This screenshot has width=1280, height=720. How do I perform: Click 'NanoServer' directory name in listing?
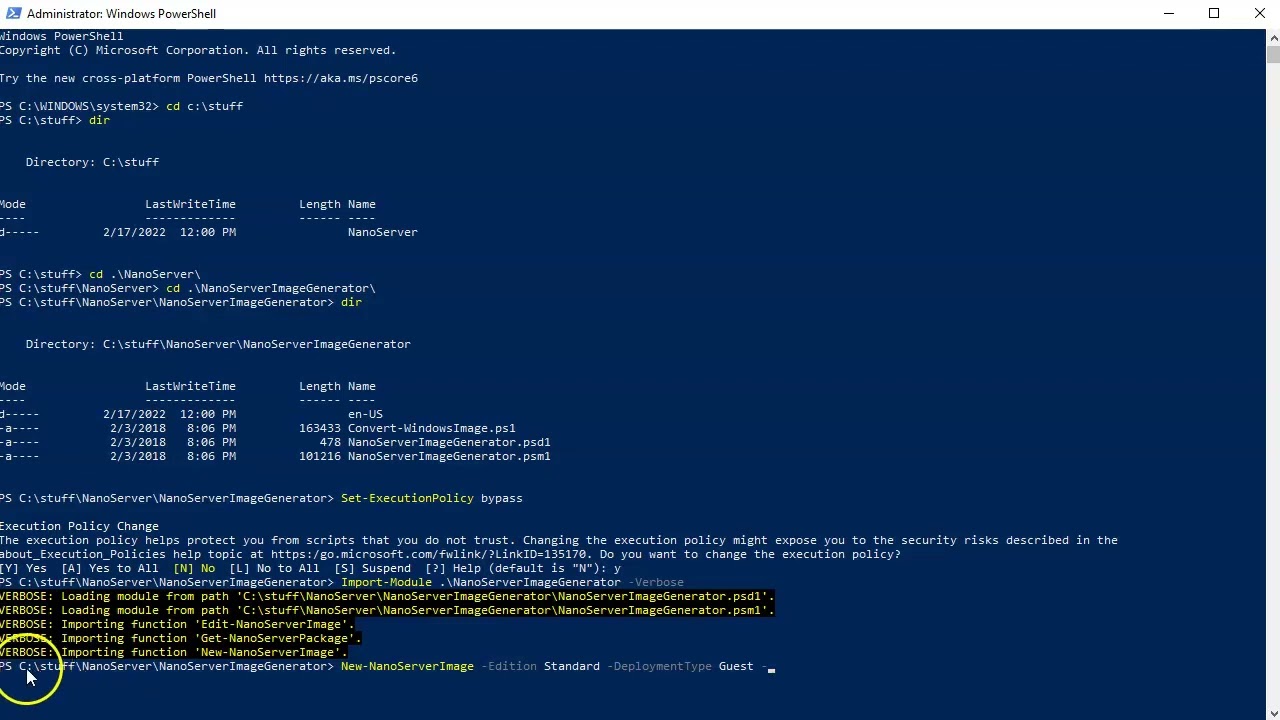tap(382, 232)
